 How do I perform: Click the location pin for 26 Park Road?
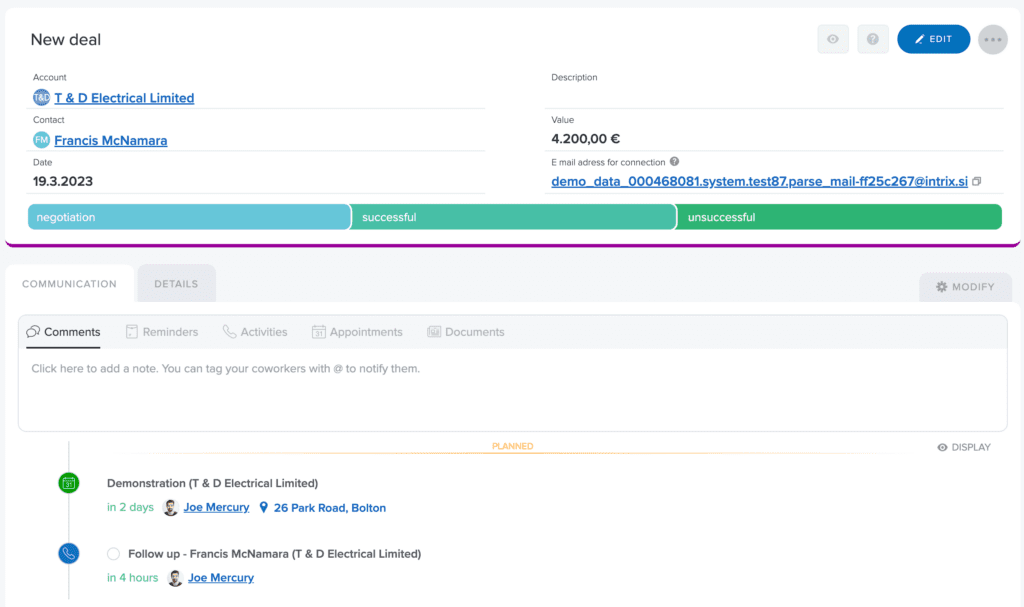(x=262, y=507)
